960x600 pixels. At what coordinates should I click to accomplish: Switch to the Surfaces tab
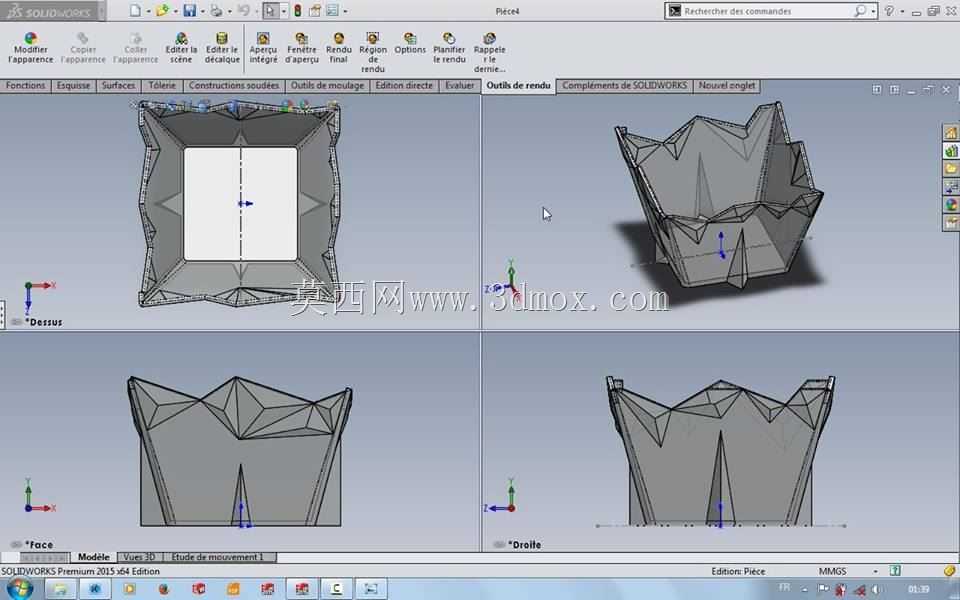click(x=118, y=86)
